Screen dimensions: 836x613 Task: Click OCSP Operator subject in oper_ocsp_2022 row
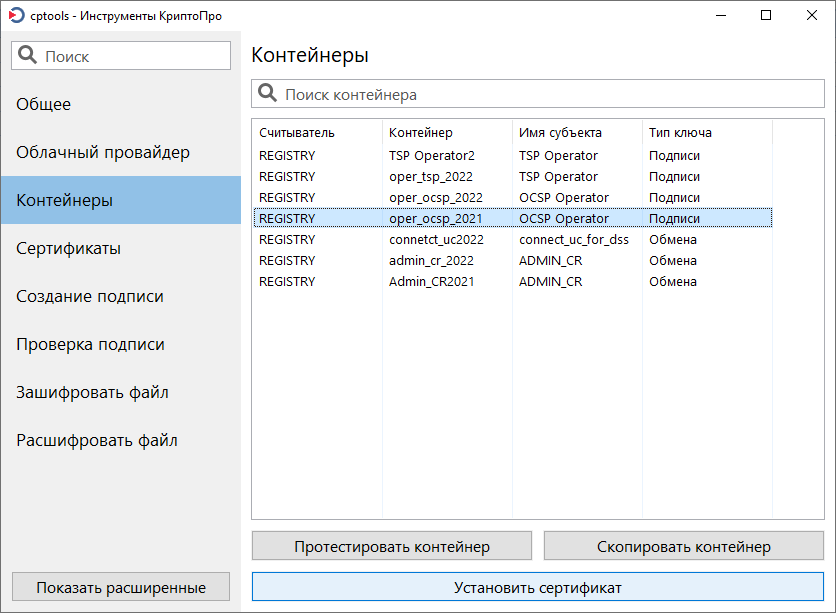(x=564, y=198)
